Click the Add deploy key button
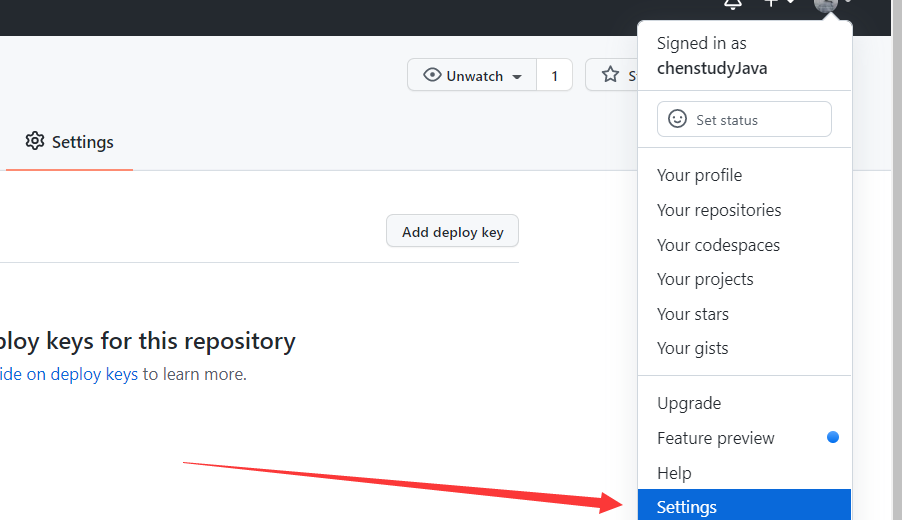 coord(452,231)
